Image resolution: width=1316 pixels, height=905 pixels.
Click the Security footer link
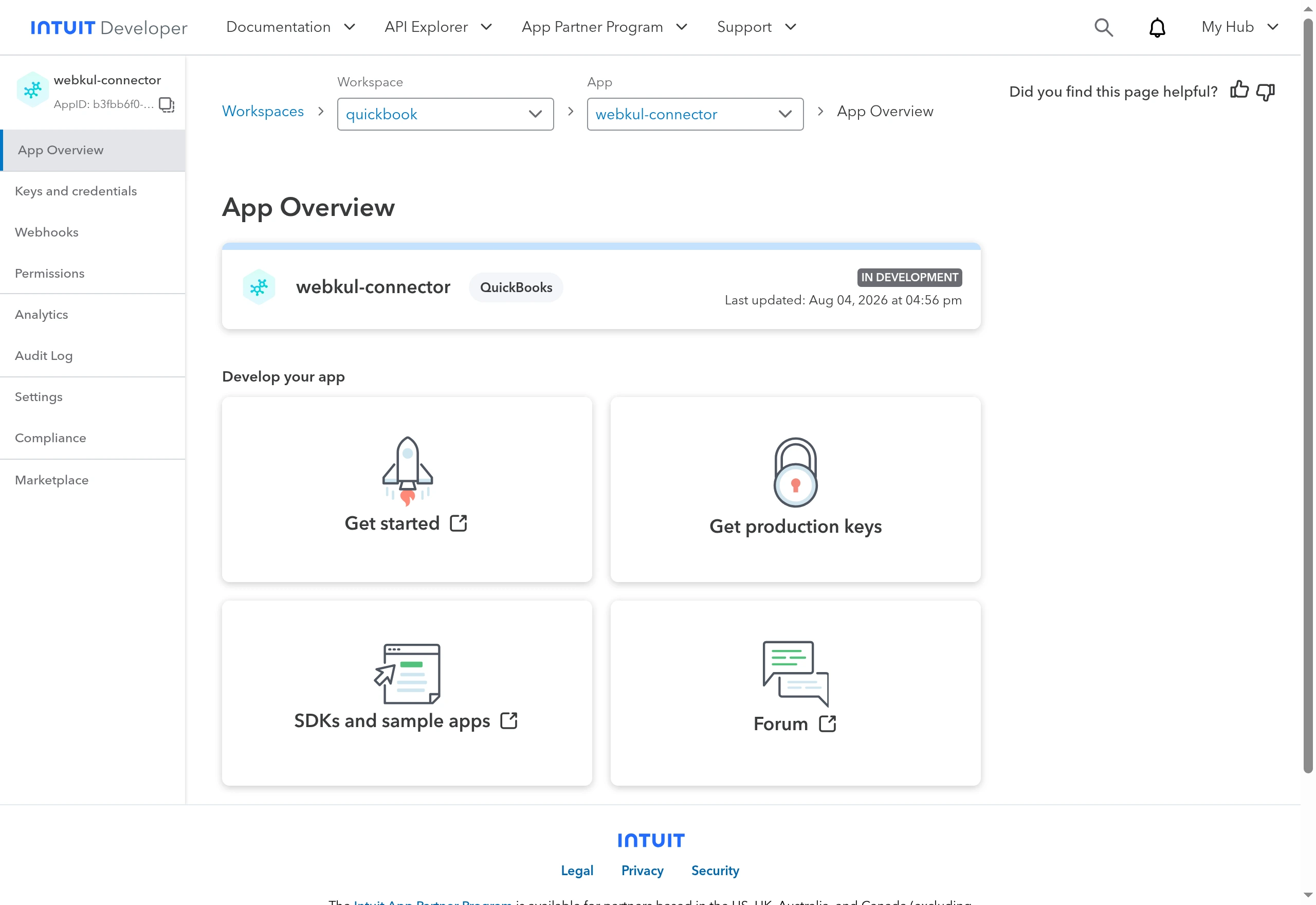tap(715, 871)
